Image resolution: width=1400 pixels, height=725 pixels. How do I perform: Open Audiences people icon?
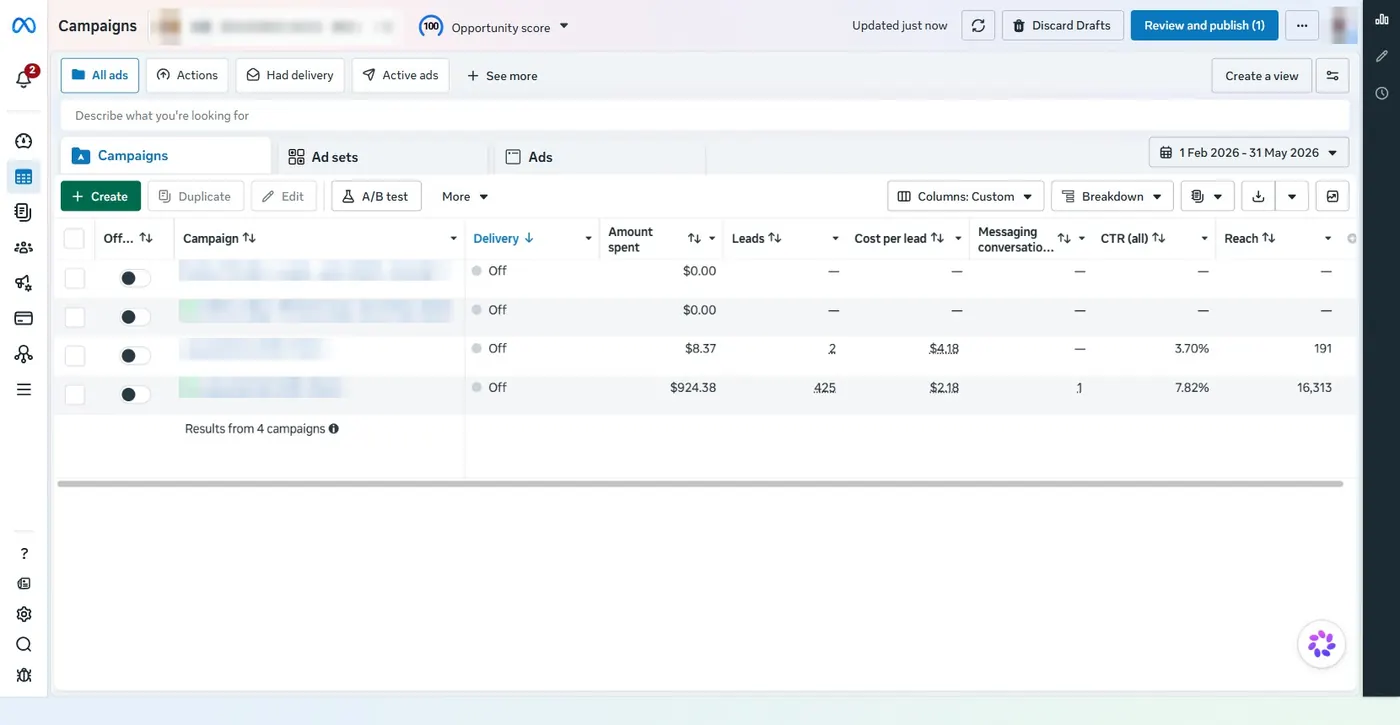(x=24, y=247)
